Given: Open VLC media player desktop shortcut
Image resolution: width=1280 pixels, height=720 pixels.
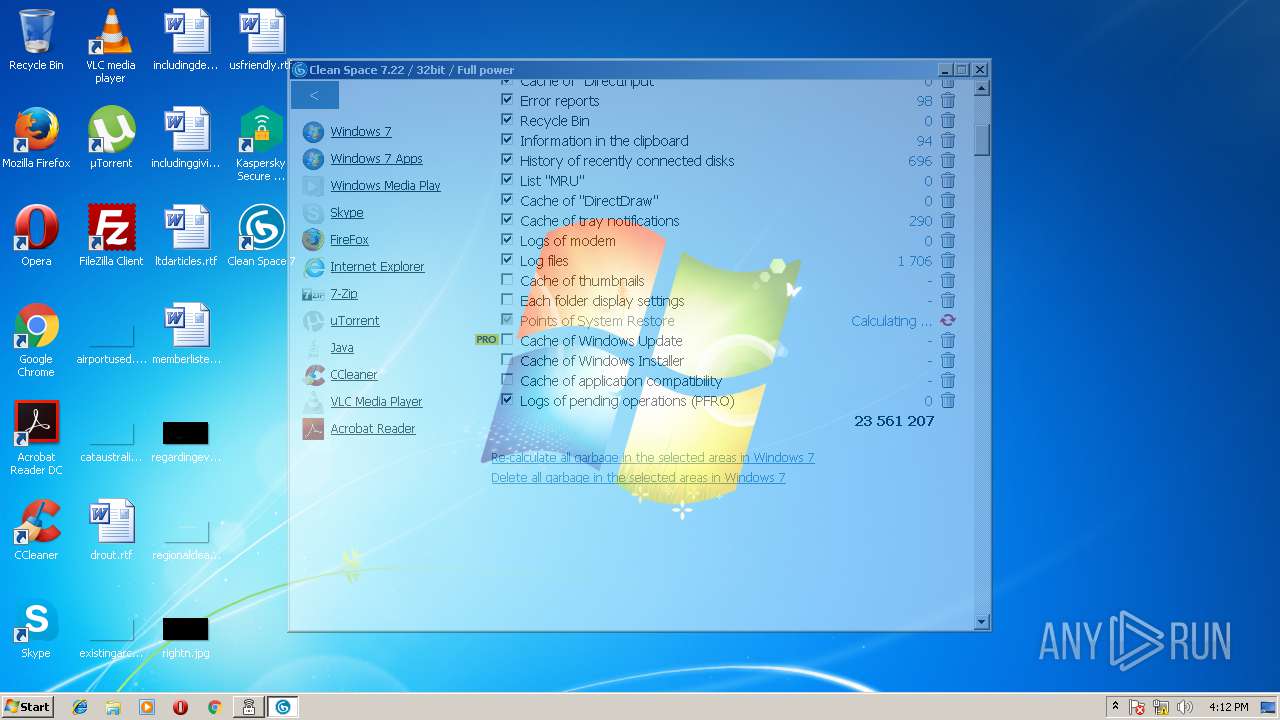Looking at the screenshot, I should tap(110, 46).
